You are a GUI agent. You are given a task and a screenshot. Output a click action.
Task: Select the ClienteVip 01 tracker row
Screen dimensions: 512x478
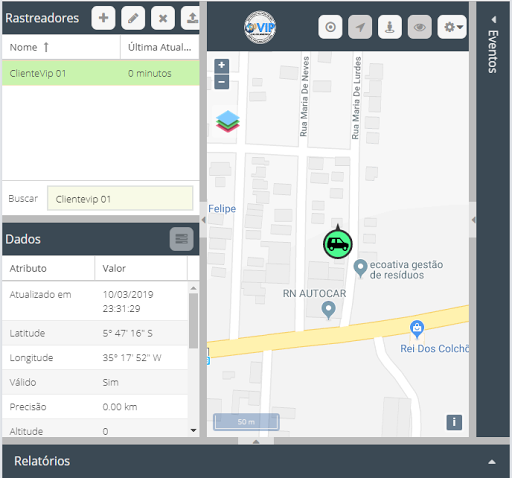tap(101, 73)
